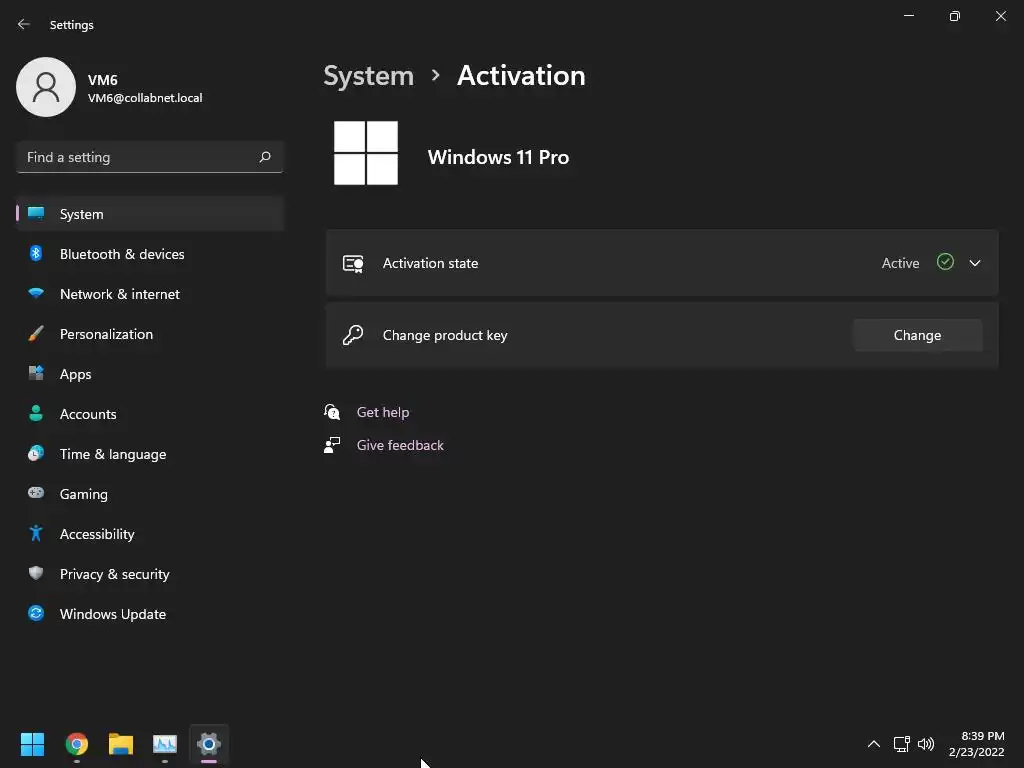This screenshot has height=768, width=1024.
Task: Click the Windows 11 Pro edition text
Action: 498,157
